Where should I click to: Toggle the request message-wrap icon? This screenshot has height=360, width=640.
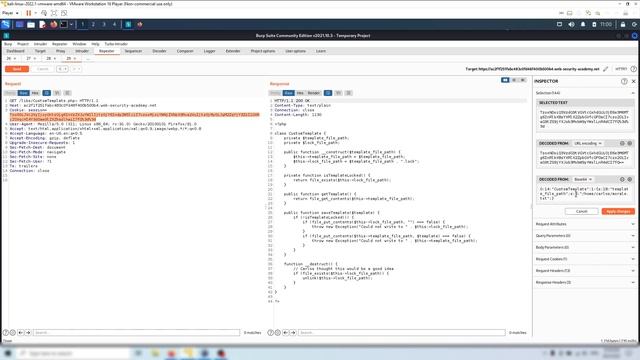[x=47, y=93]
